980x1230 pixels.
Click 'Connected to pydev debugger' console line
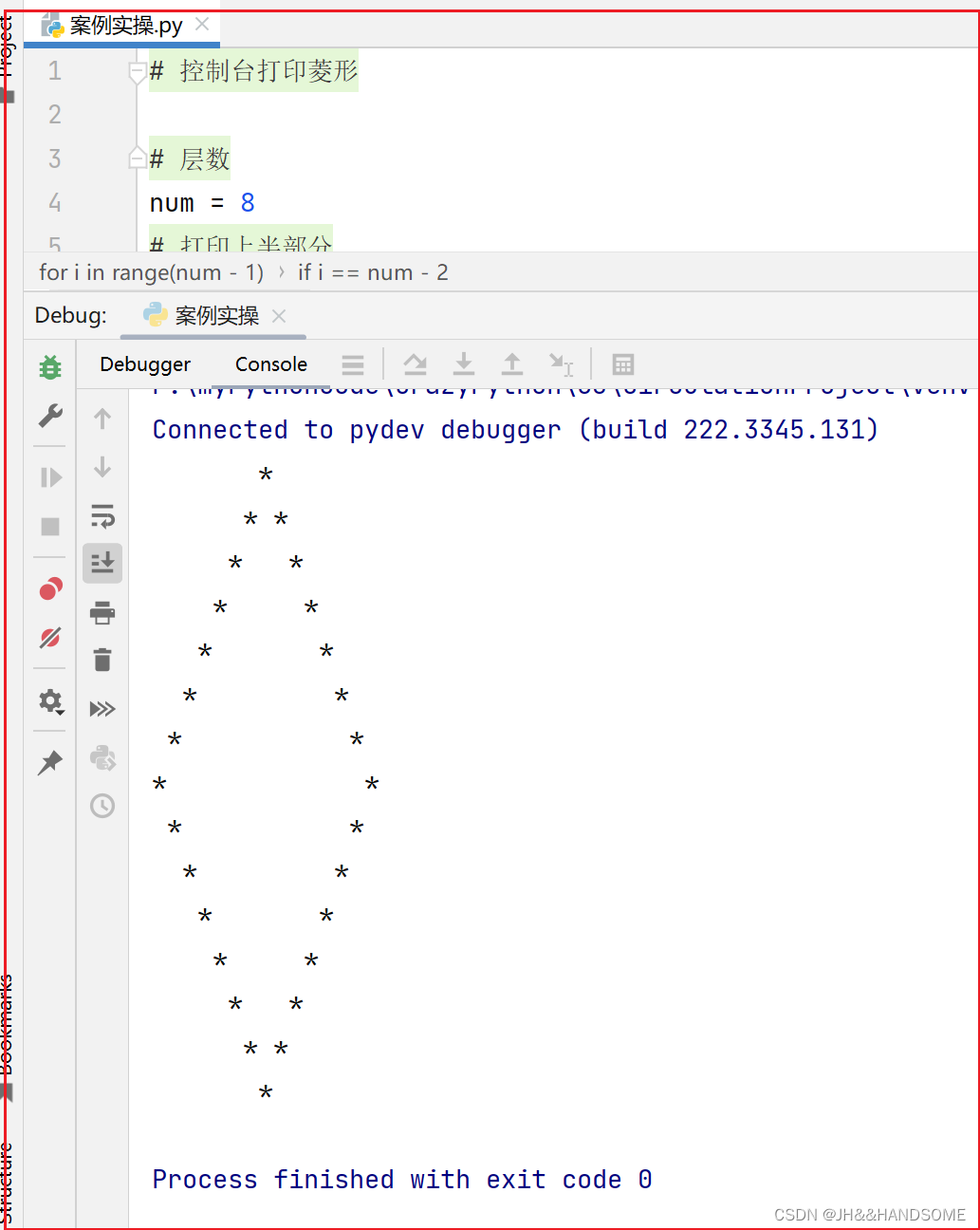[515, 430]
